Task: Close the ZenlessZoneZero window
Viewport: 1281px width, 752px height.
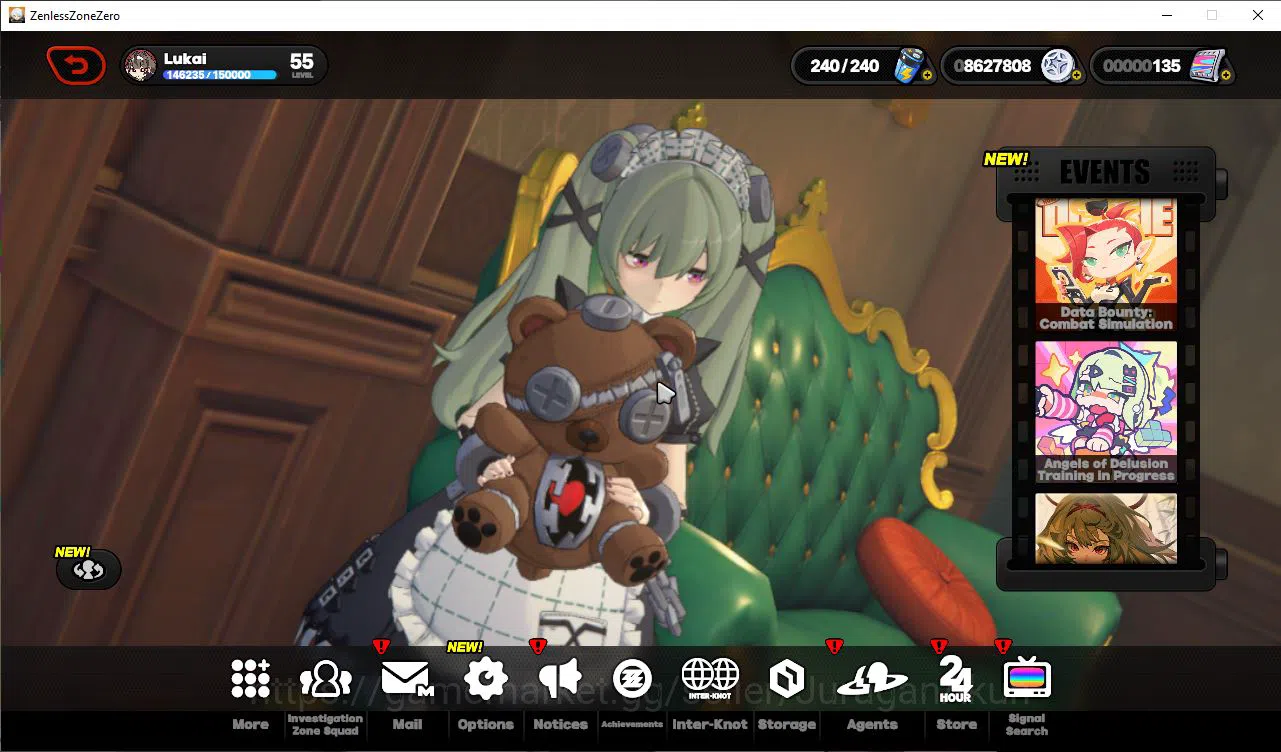Action: coord(1258,15)
